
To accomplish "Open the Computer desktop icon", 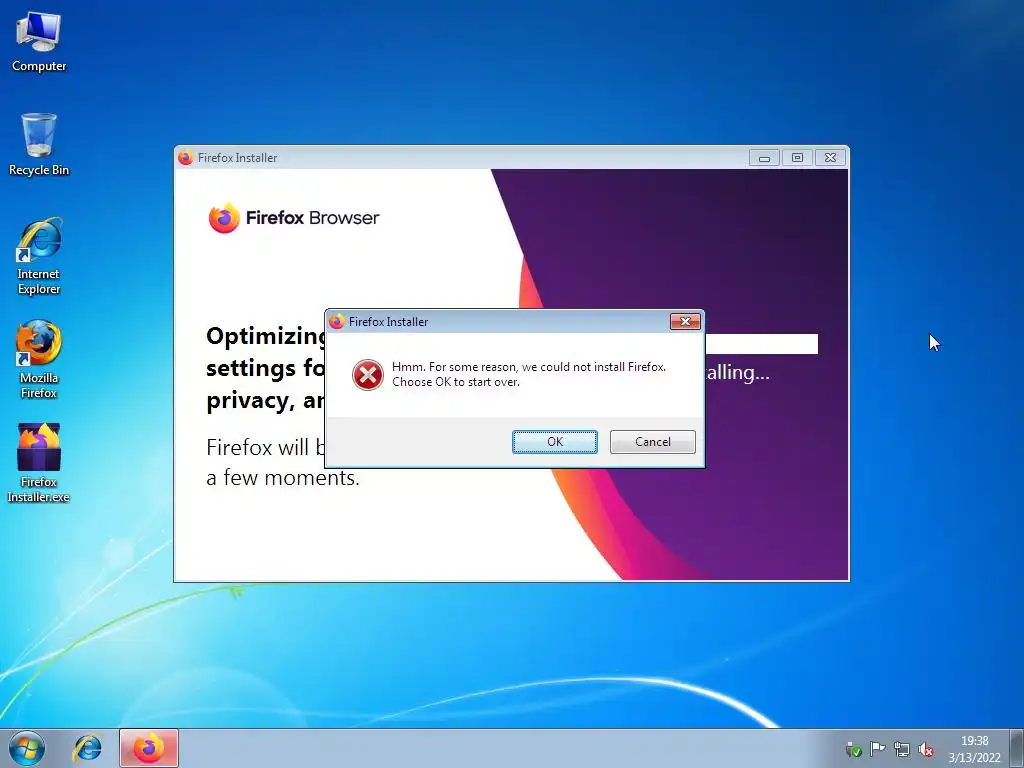I will [39, 42].
